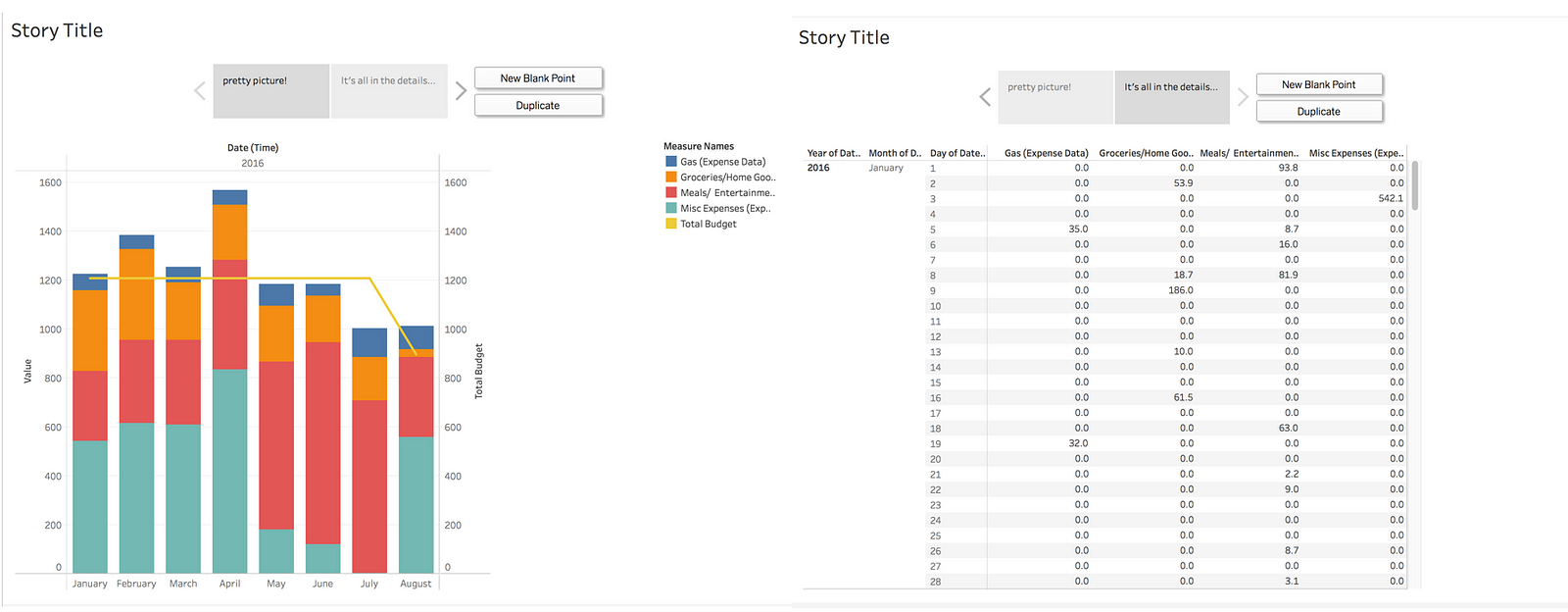
Task: Click Duplicate in the data table story
Action: pos(1318,112)
